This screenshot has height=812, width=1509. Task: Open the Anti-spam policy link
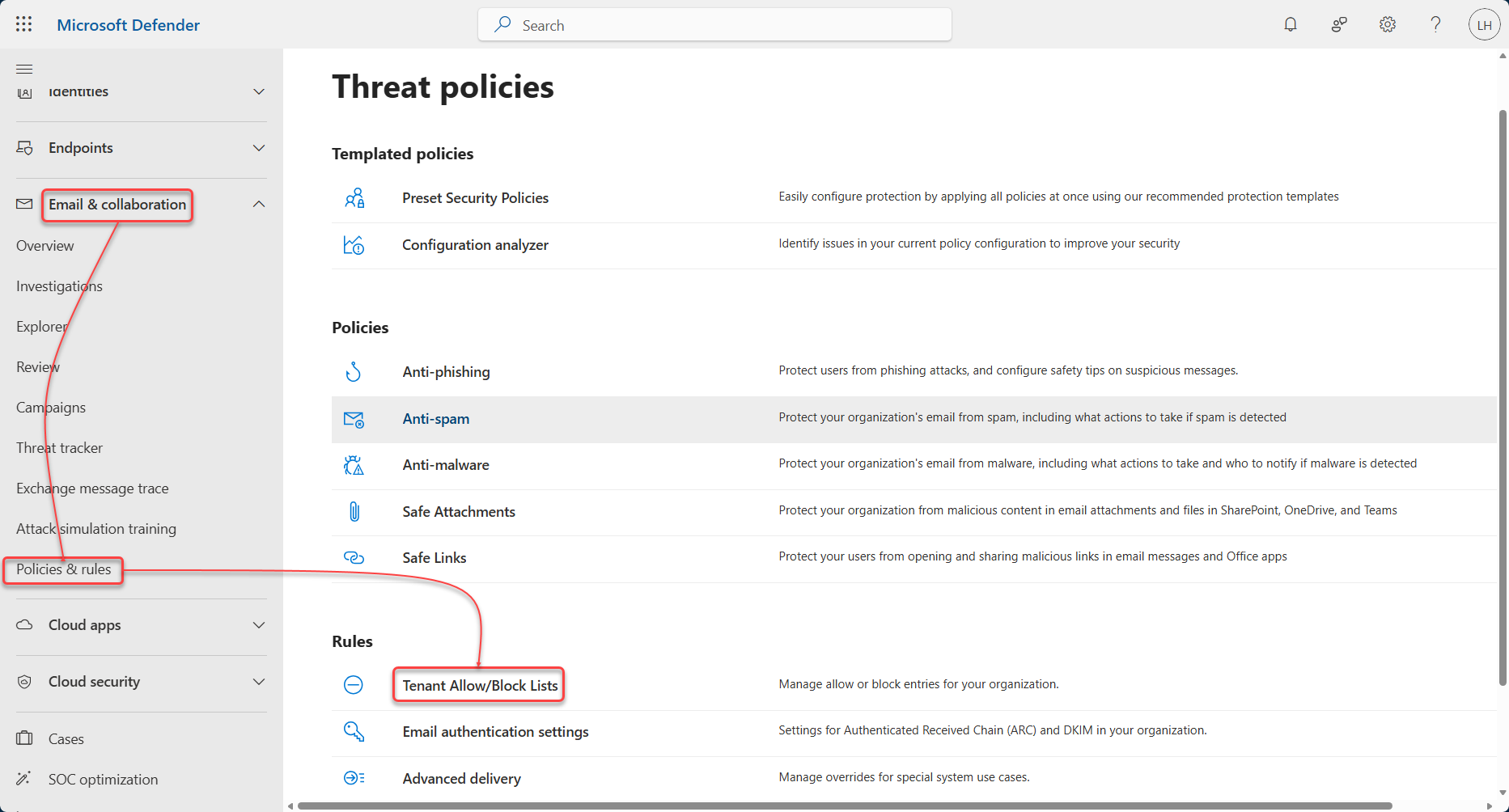tap(436, 419)
